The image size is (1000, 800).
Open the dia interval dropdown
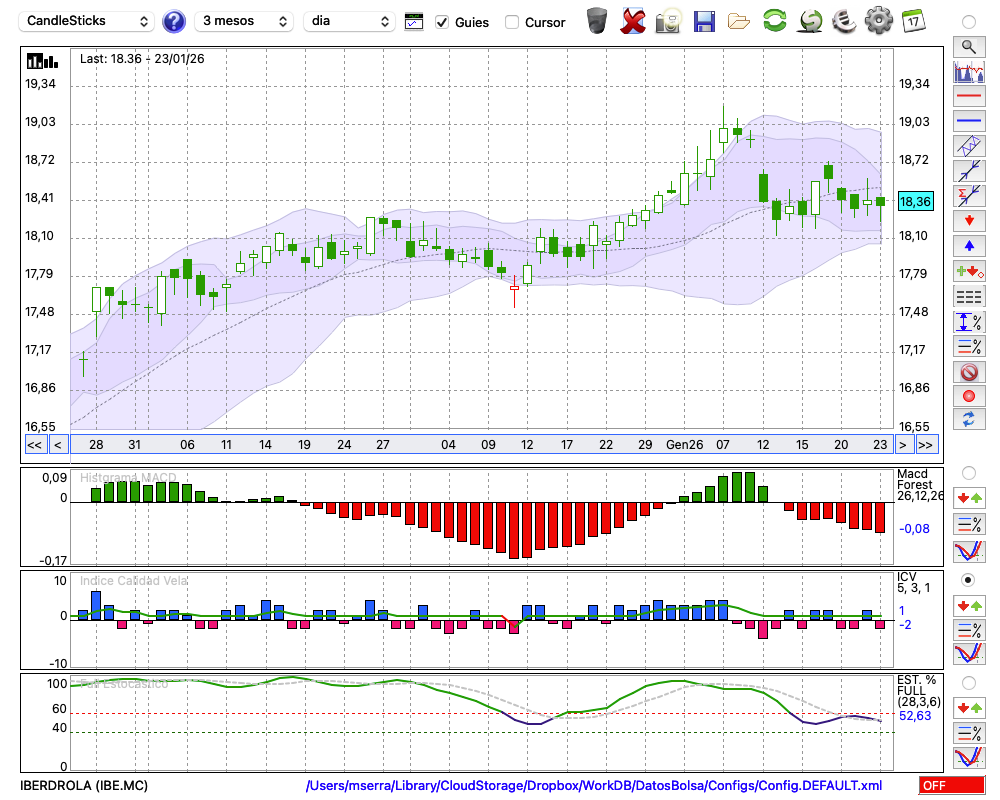(349, 22)
